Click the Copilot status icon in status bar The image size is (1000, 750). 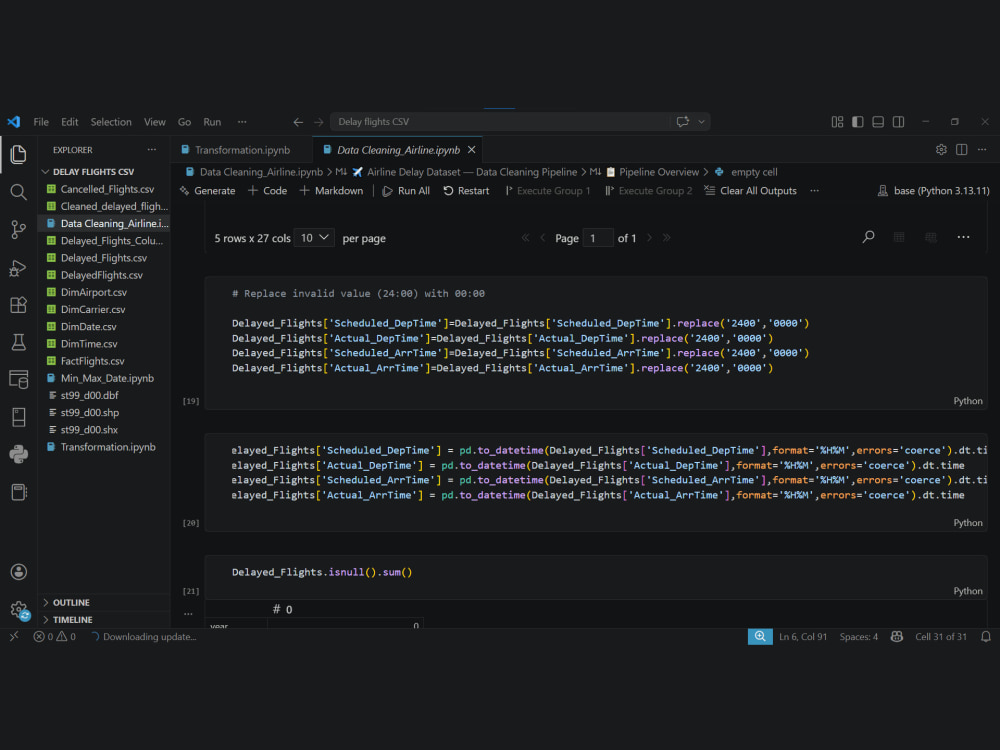(x=897, y=636)
